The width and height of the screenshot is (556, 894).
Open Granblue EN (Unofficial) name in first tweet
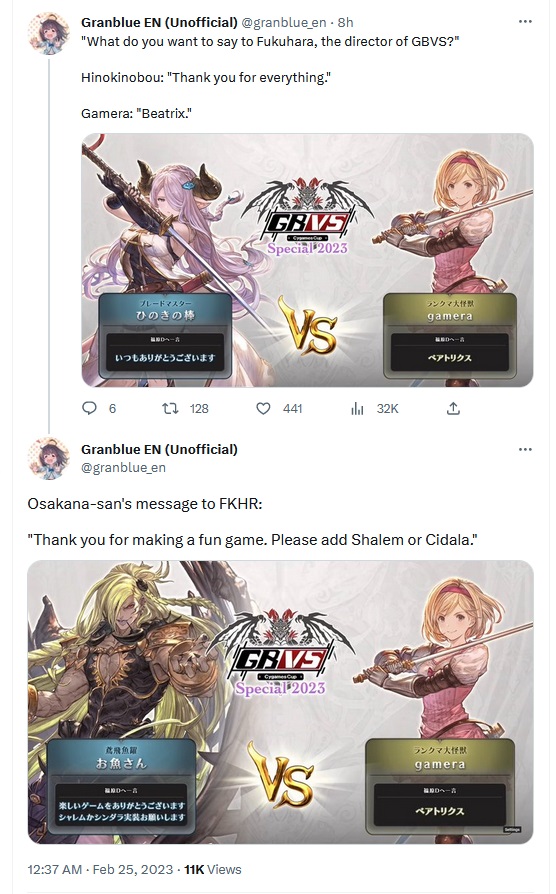coord(159,22)
